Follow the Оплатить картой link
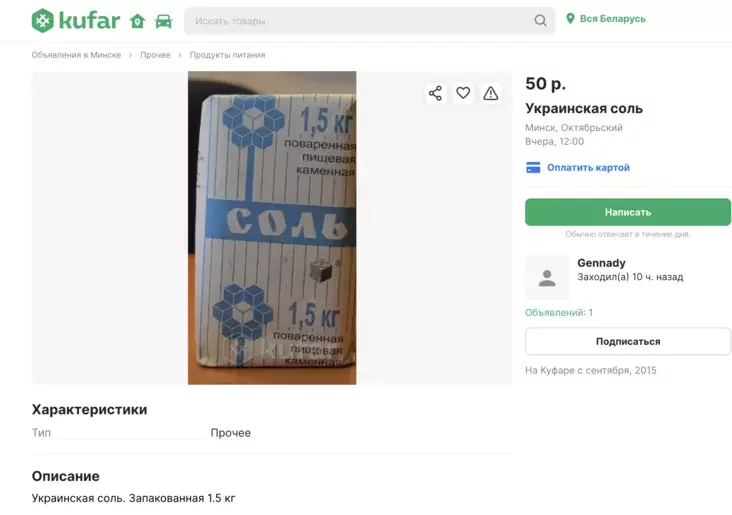The height and width of the screenshot is (515, 732). [588, 168]
